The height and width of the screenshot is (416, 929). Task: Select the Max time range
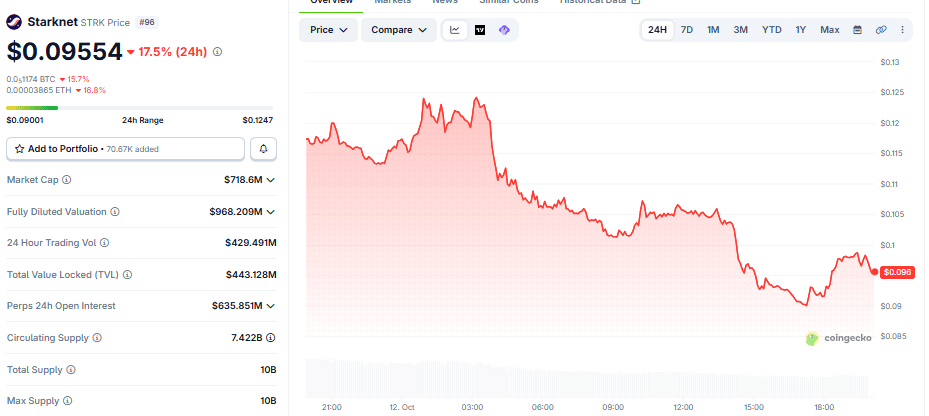point(829,30)
